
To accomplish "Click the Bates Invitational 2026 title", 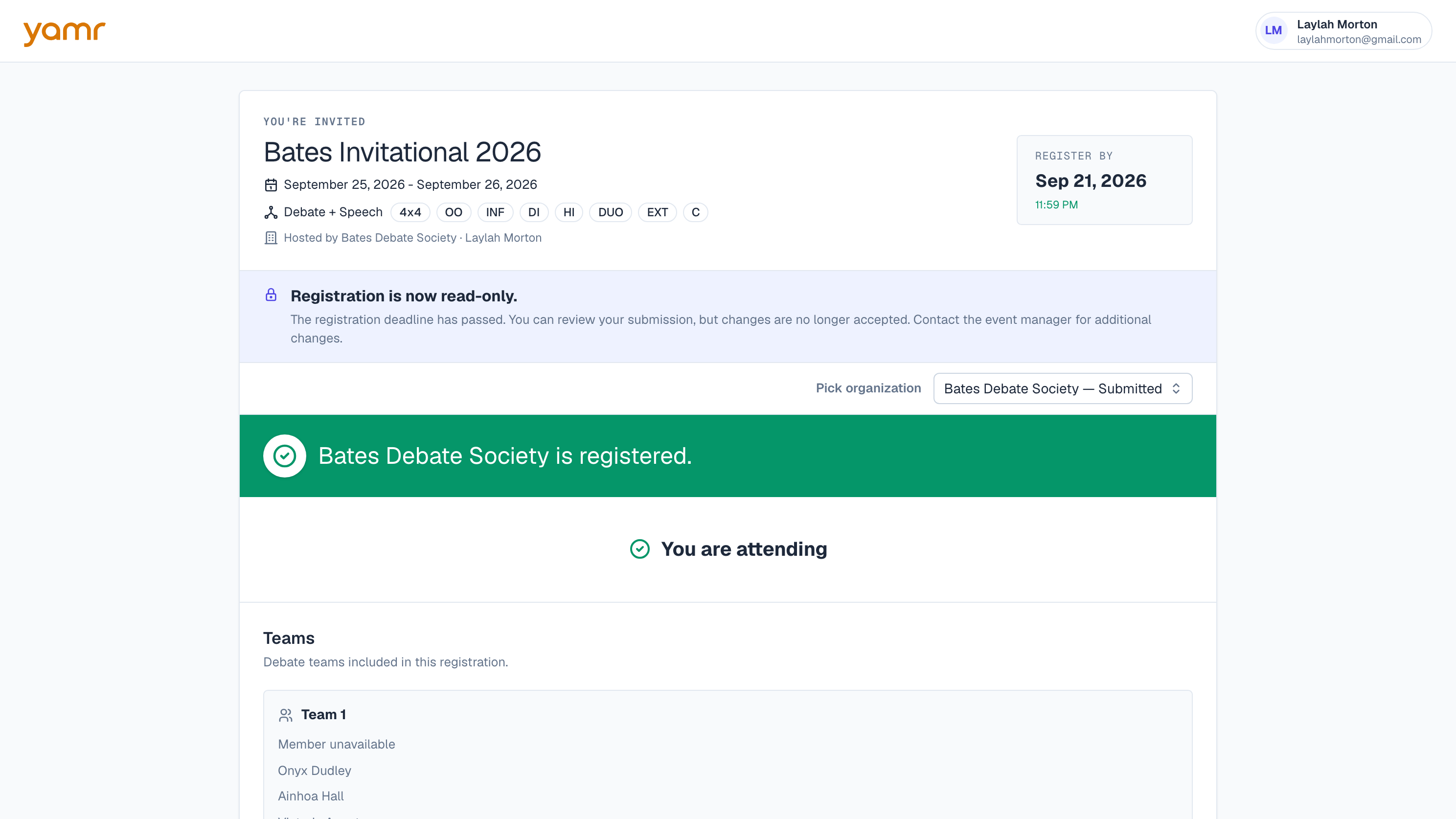I will [403, 152].
